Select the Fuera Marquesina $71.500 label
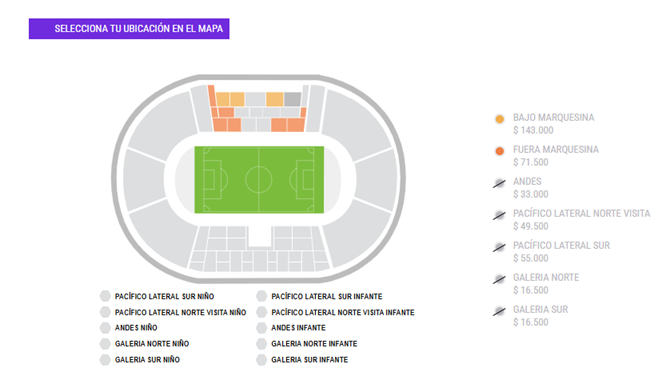666x372 pixels. 556,156
